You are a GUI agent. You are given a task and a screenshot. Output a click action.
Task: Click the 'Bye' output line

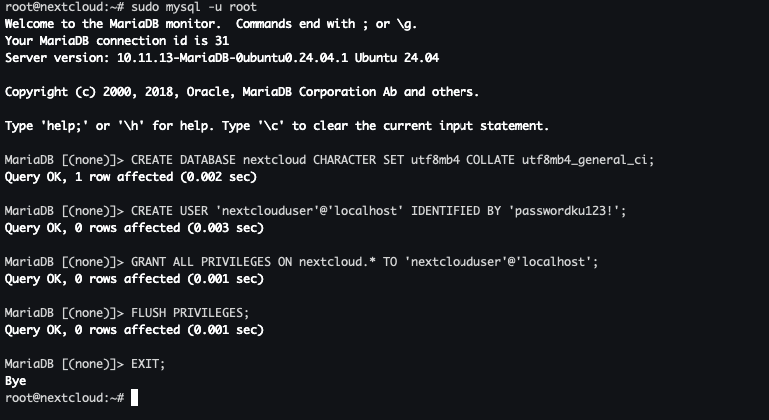click(x=16, y=381)
